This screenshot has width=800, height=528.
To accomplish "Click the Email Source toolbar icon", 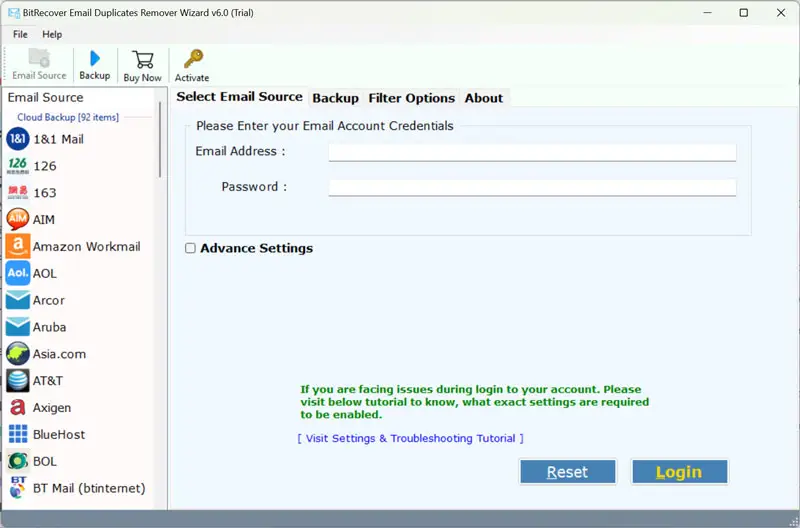I will pyautogui.click(x=39, y=58).
